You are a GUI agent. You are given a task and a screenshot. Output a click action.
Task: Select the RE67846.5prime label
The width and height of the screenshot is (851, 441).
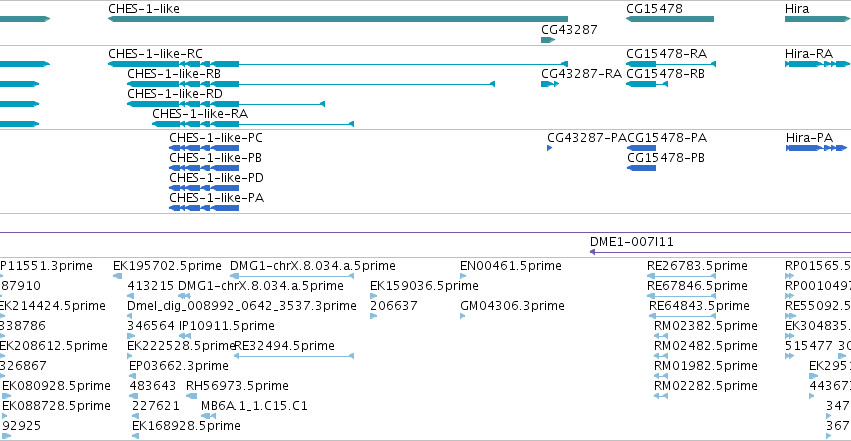click(697, 286)
